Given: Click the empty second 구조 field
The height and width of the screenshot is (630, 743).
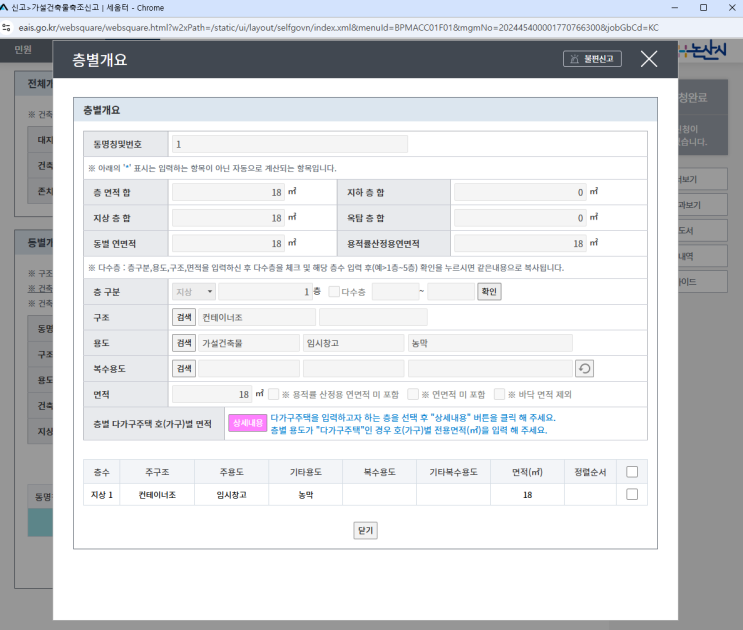Looking at the screenshot, I should [373, 317].
